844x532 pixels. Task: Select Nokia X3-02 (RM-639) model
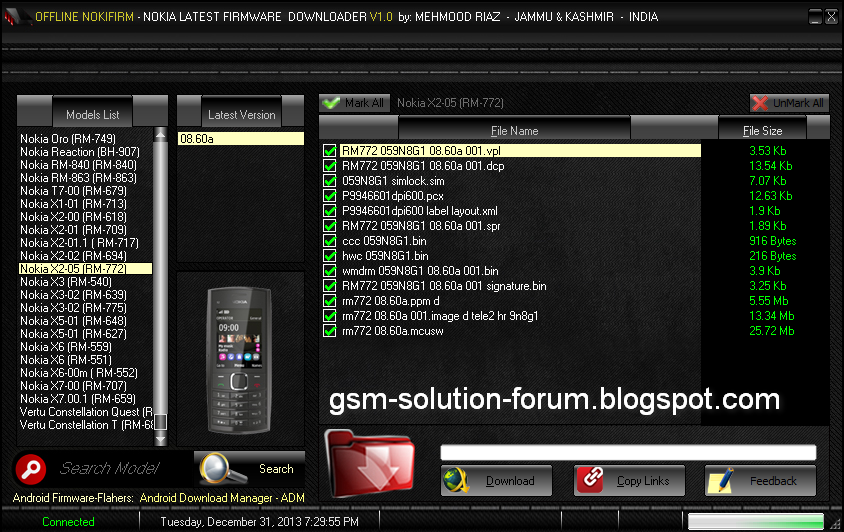[86, 295]
